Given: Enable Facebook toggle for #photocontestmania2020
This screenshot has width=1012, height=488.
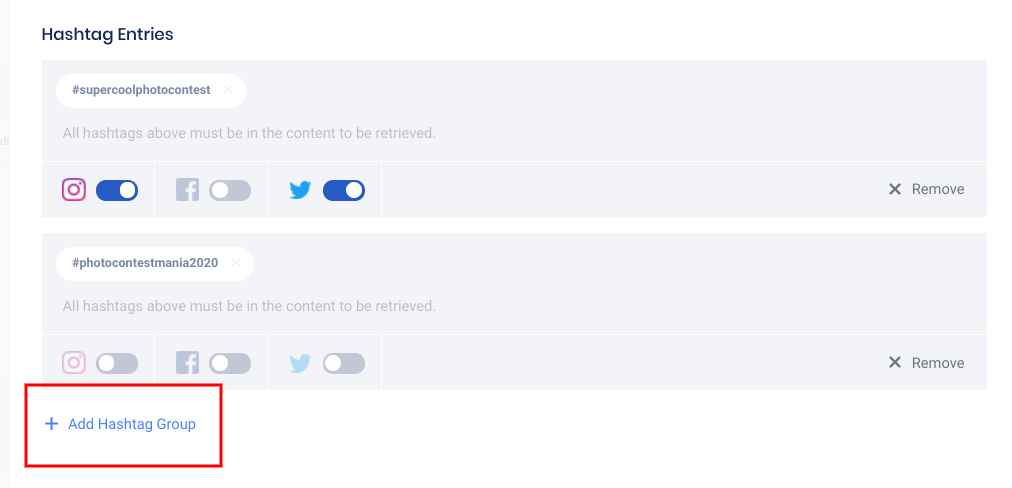Looking at the screenshot, I should [230, 363].
